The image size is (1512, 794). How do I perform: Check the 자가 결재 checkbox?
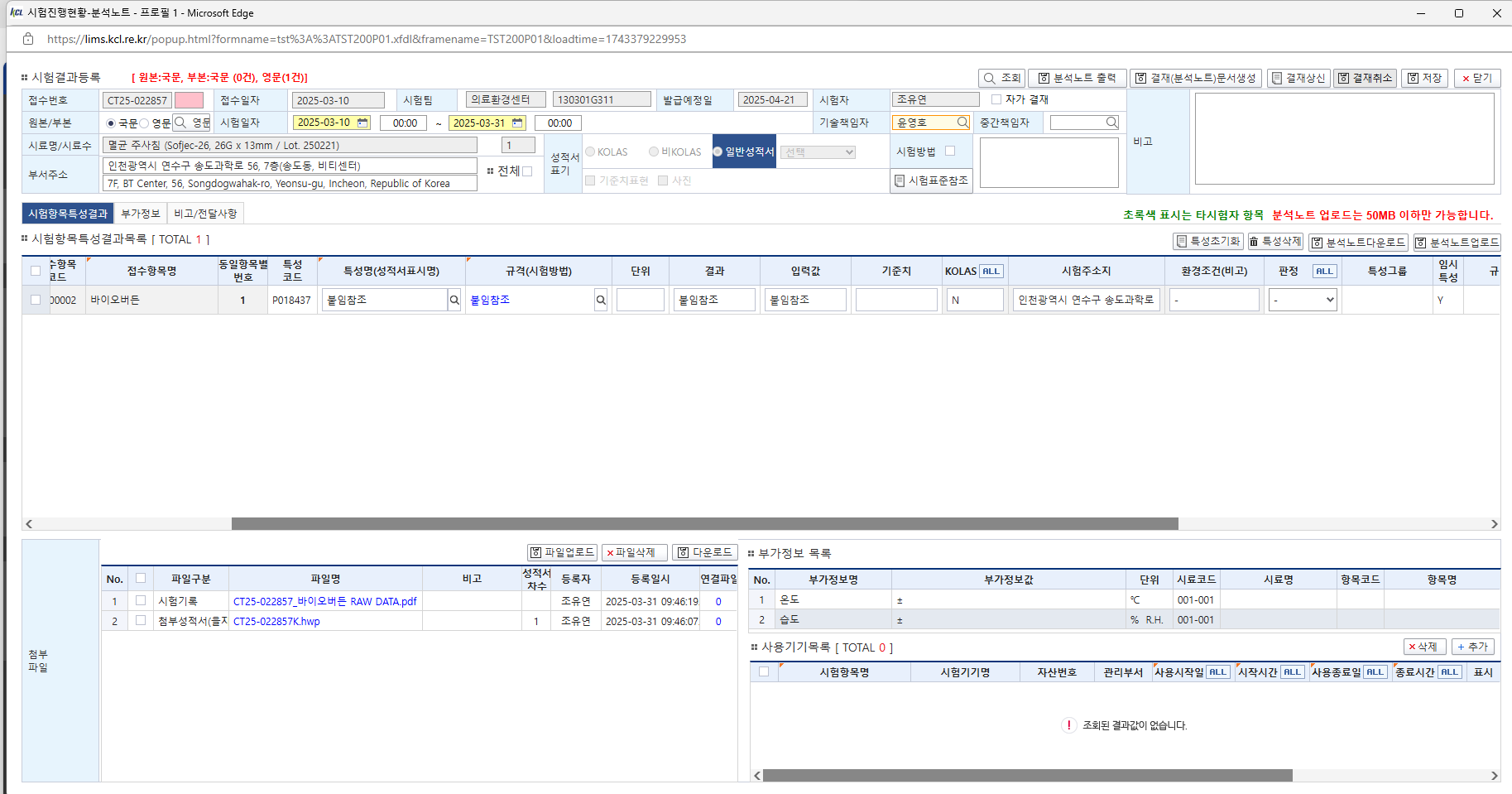(x=996, y=99)
